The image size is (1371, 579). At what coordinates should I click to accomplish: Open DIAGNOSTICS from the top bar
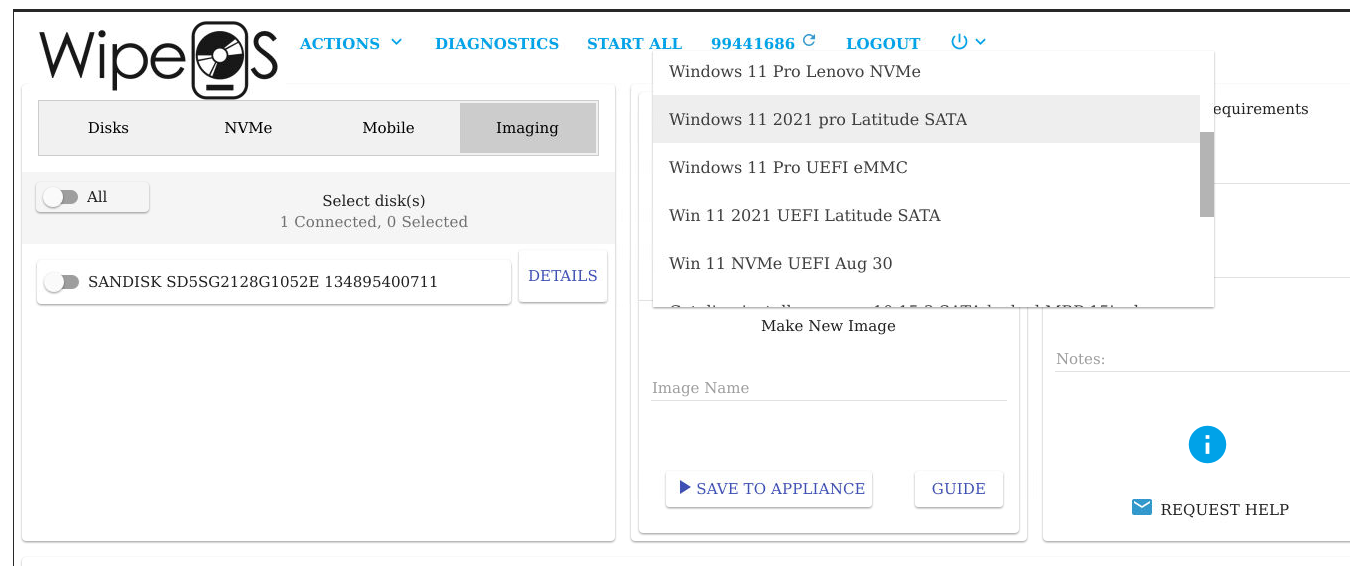497,44
